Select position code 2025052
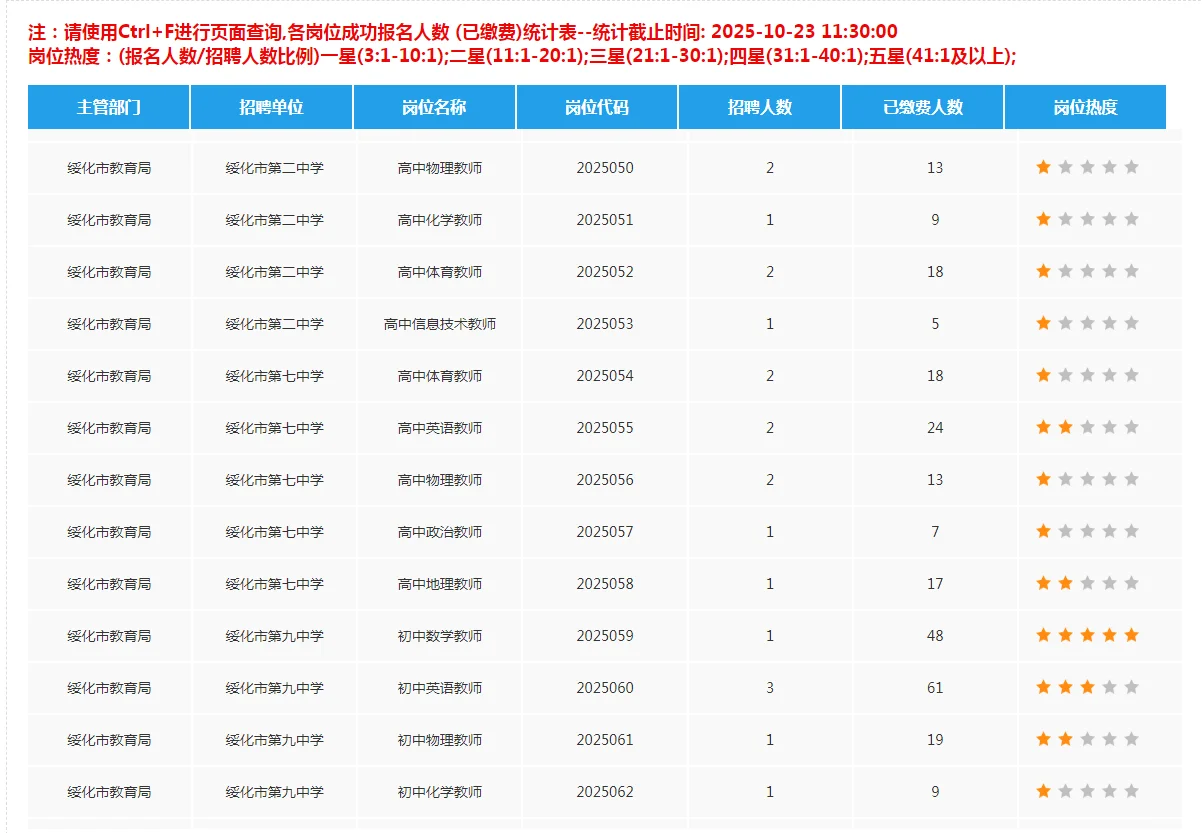Viewport: 1203px width, 833px height. click(605, 272)
